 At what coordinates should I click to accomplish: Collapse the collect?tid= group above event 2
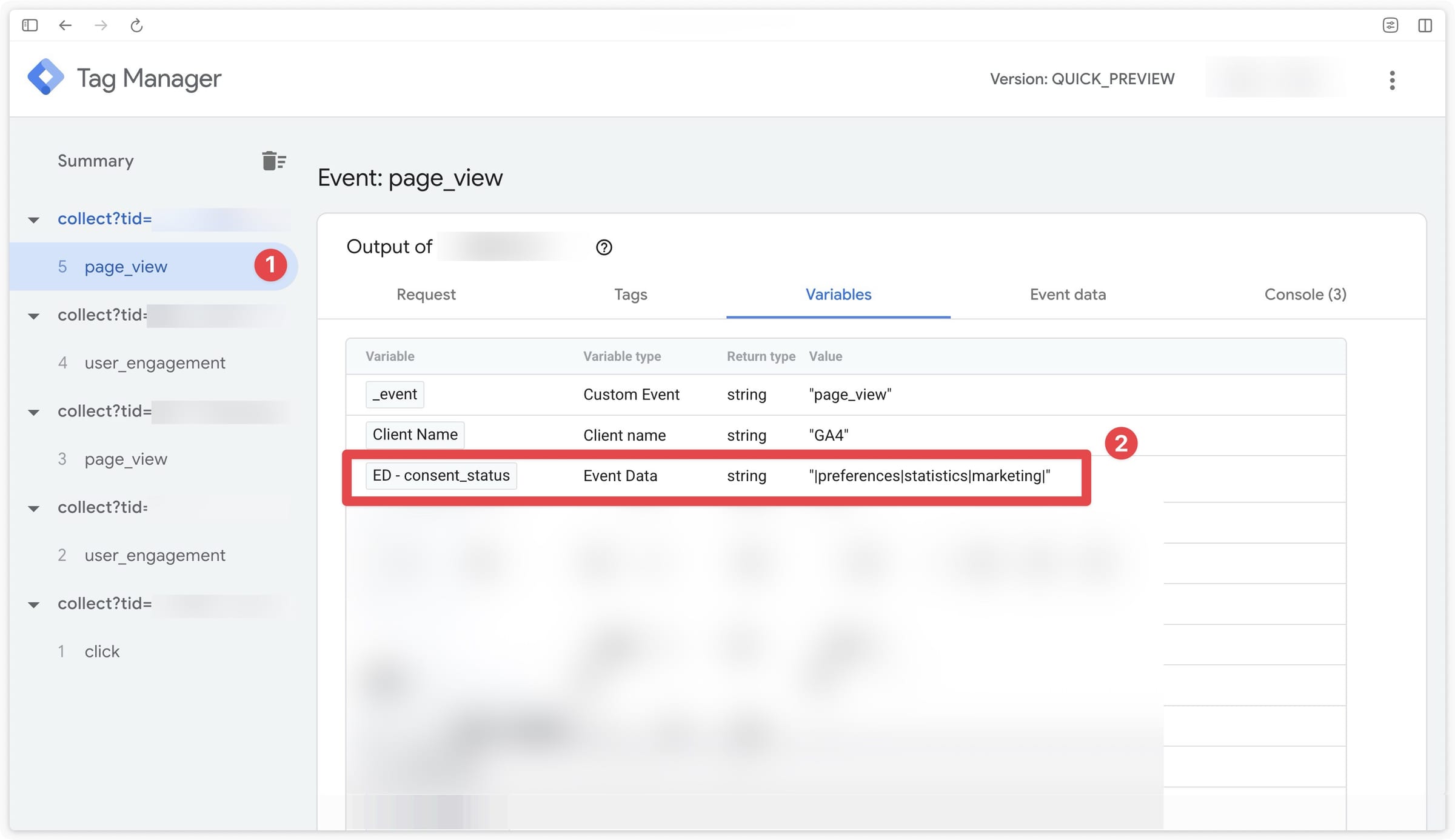[34, 508]
